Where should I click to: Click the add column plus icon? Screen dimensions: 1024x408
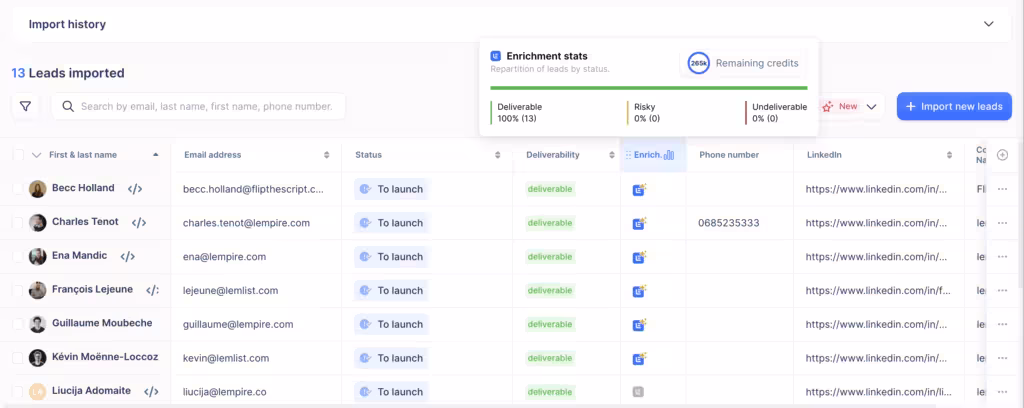point(1003,155)
